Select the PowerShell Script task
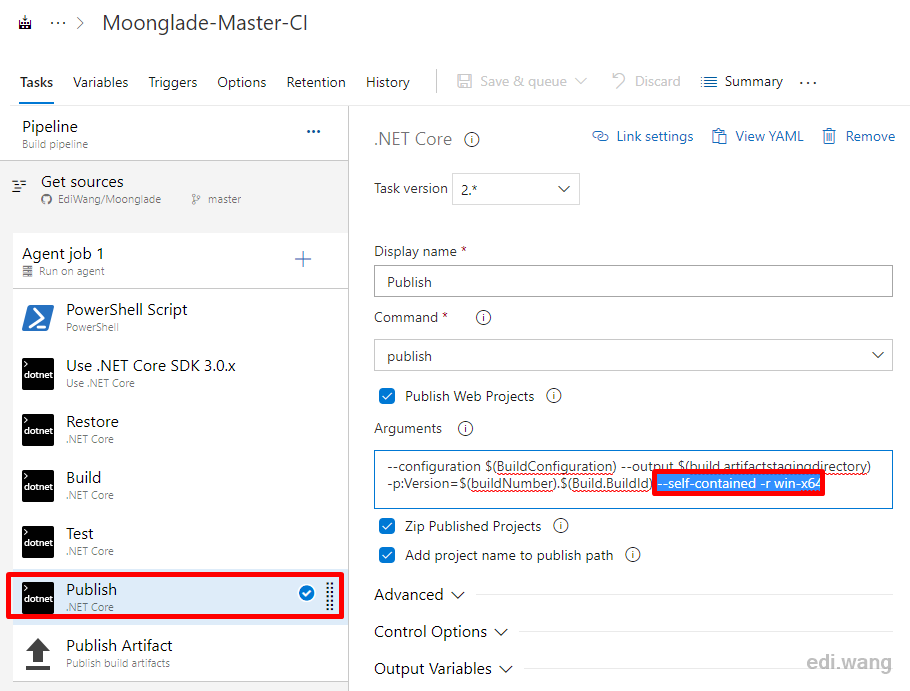 (180, 317)
